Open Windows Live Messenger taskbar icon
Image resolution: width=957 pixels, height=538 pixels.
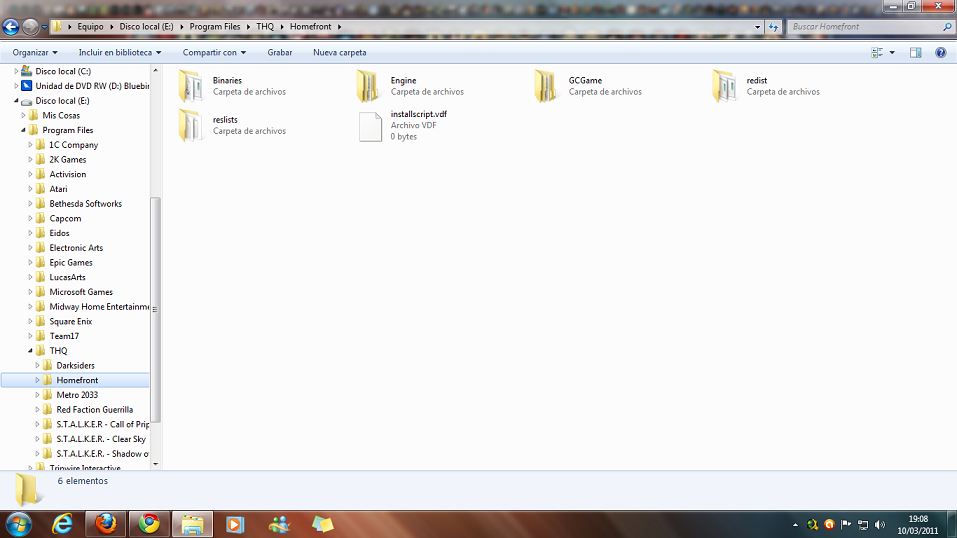(279, 525)
